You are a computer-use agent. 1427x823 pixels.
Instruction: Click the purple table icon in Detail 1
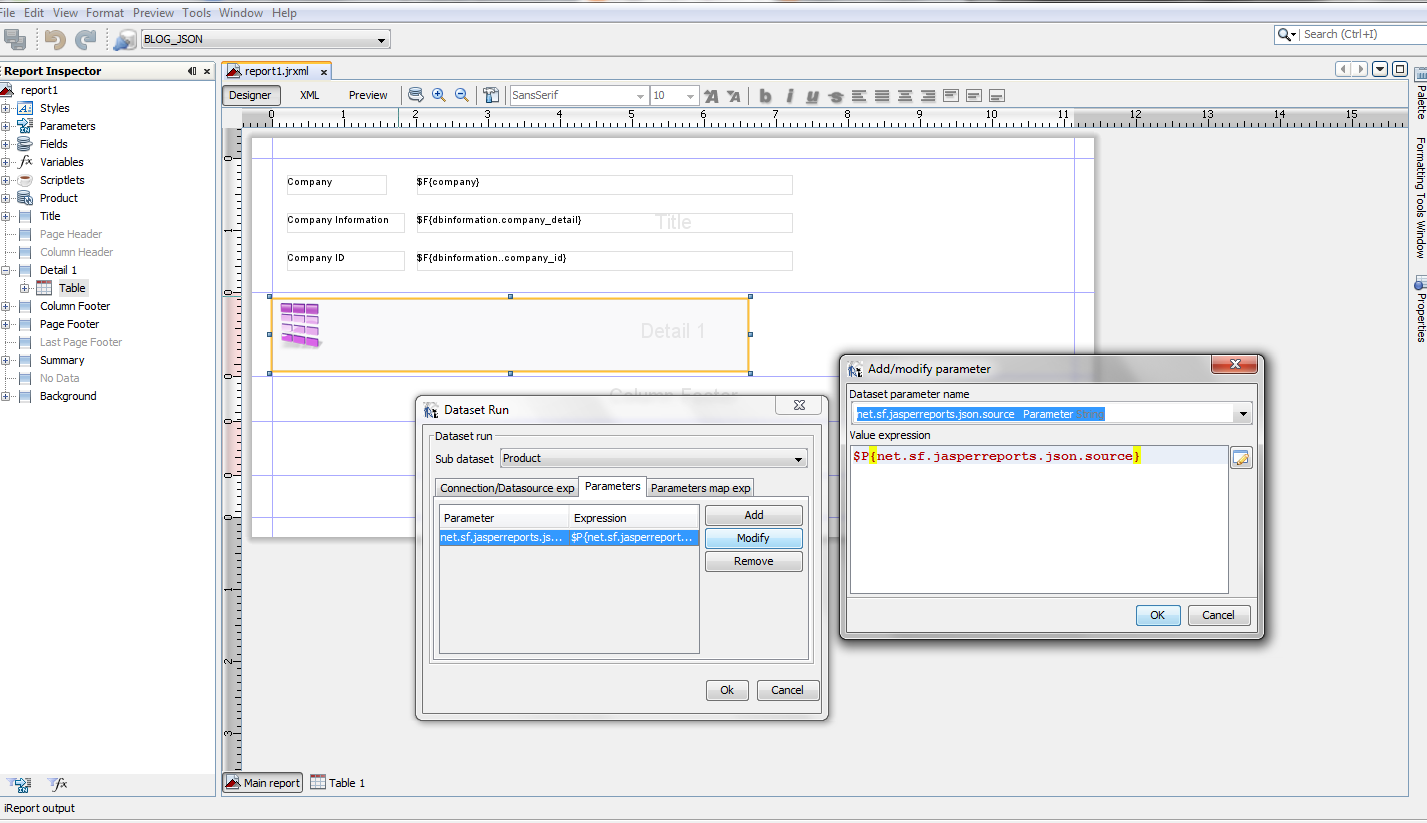[299, 325]
